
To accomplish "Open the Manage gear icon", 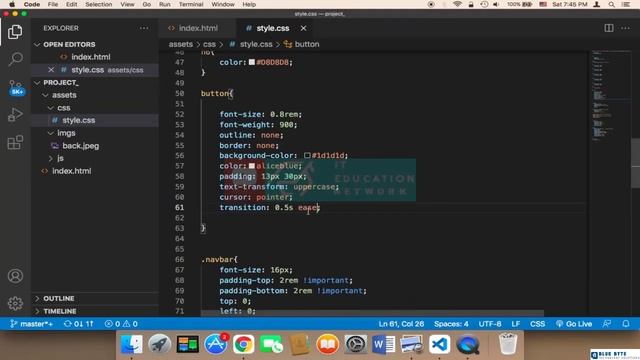I will point(15,303).
